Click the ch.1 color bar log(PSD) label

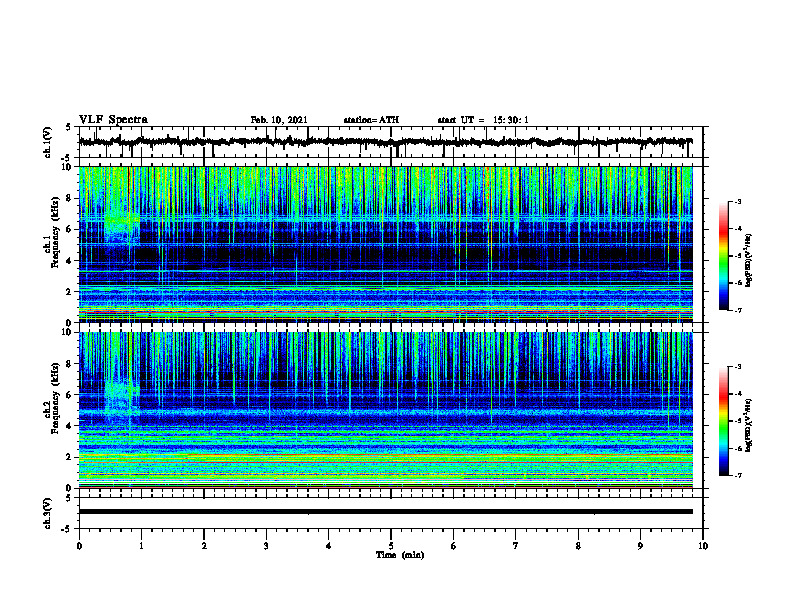749,260
